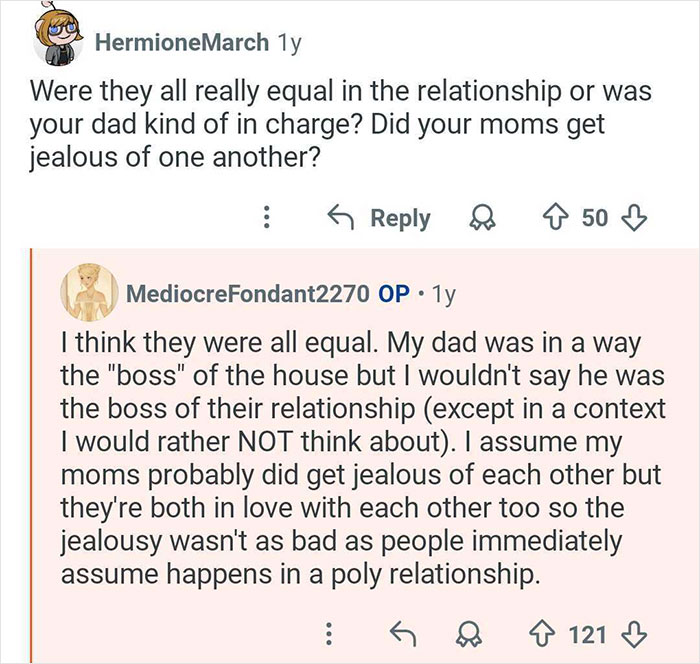Visit the HermioneMarch user profile link

pos(181,43)
